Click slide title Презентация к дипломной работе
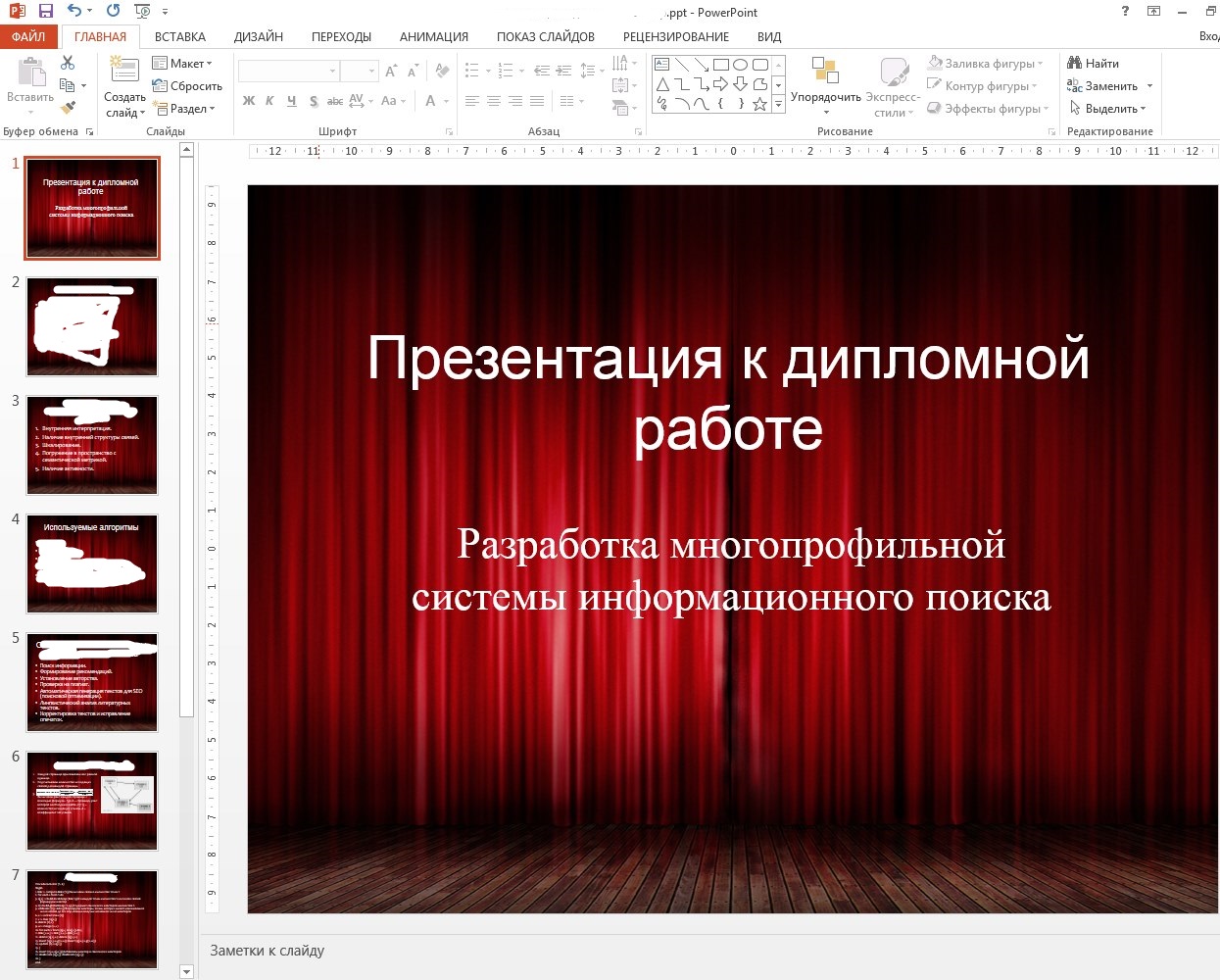1220x980 pixels. coord(728,392)
